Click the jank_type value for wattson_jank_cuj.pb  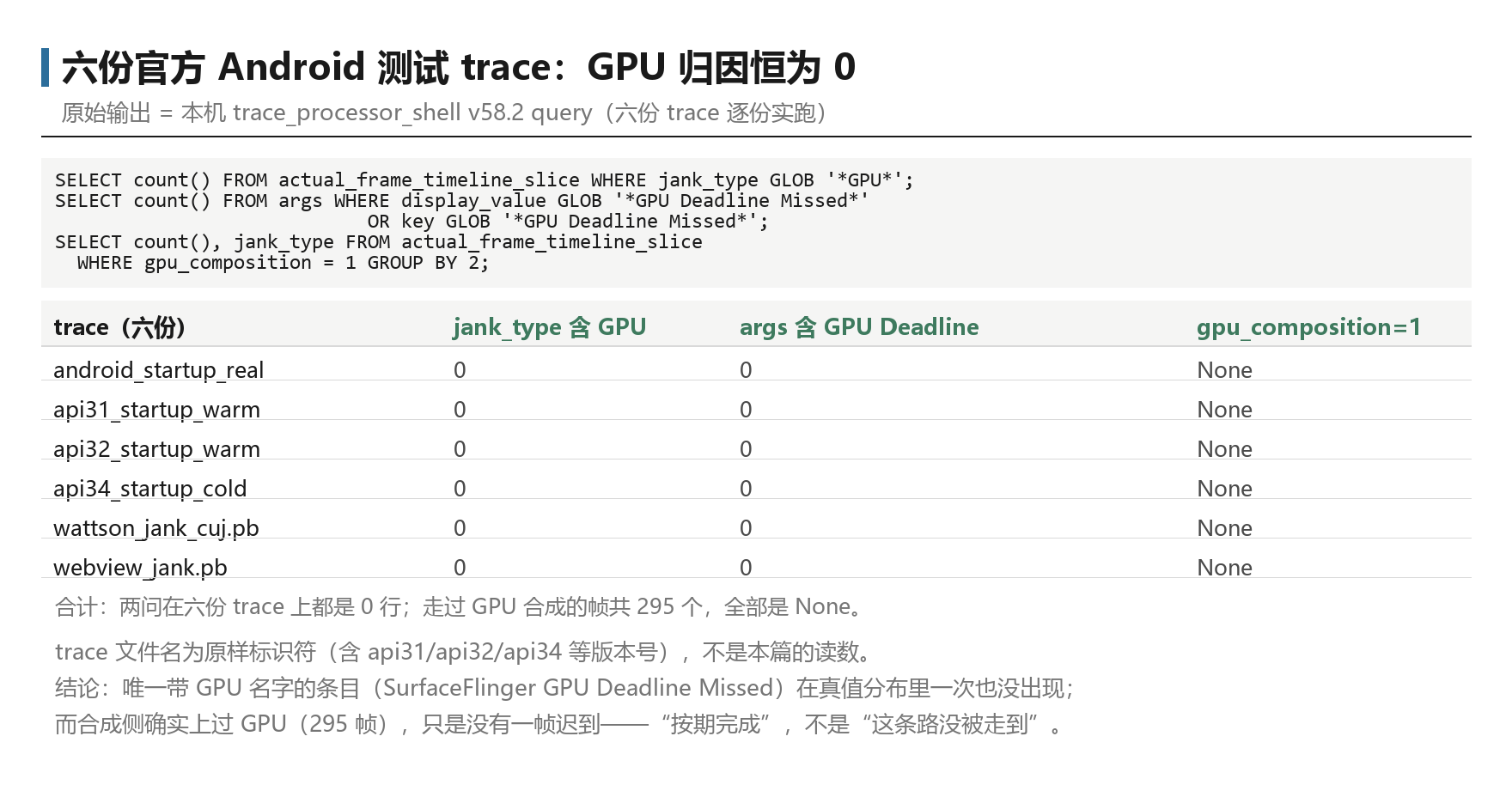(460, 528)
